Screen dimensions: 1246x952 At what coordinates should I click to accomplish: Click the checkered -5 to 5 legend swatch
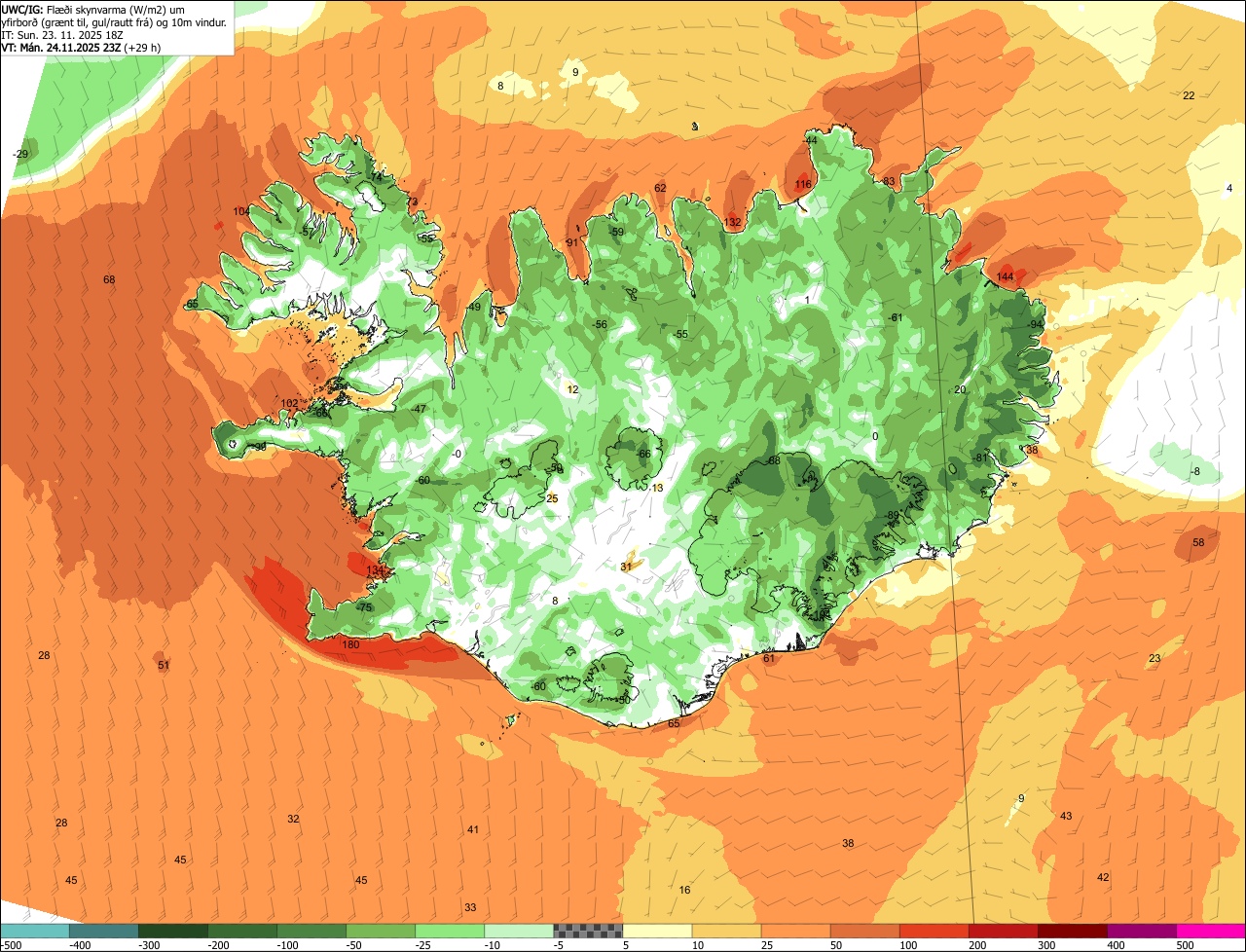point(588,931)
